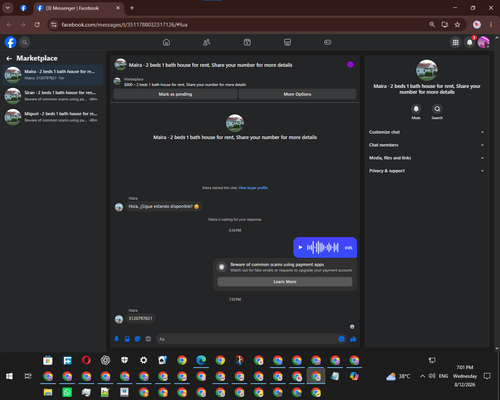
Task: Click the chat header listing thumbnail
Action: [x=120, y=65]
